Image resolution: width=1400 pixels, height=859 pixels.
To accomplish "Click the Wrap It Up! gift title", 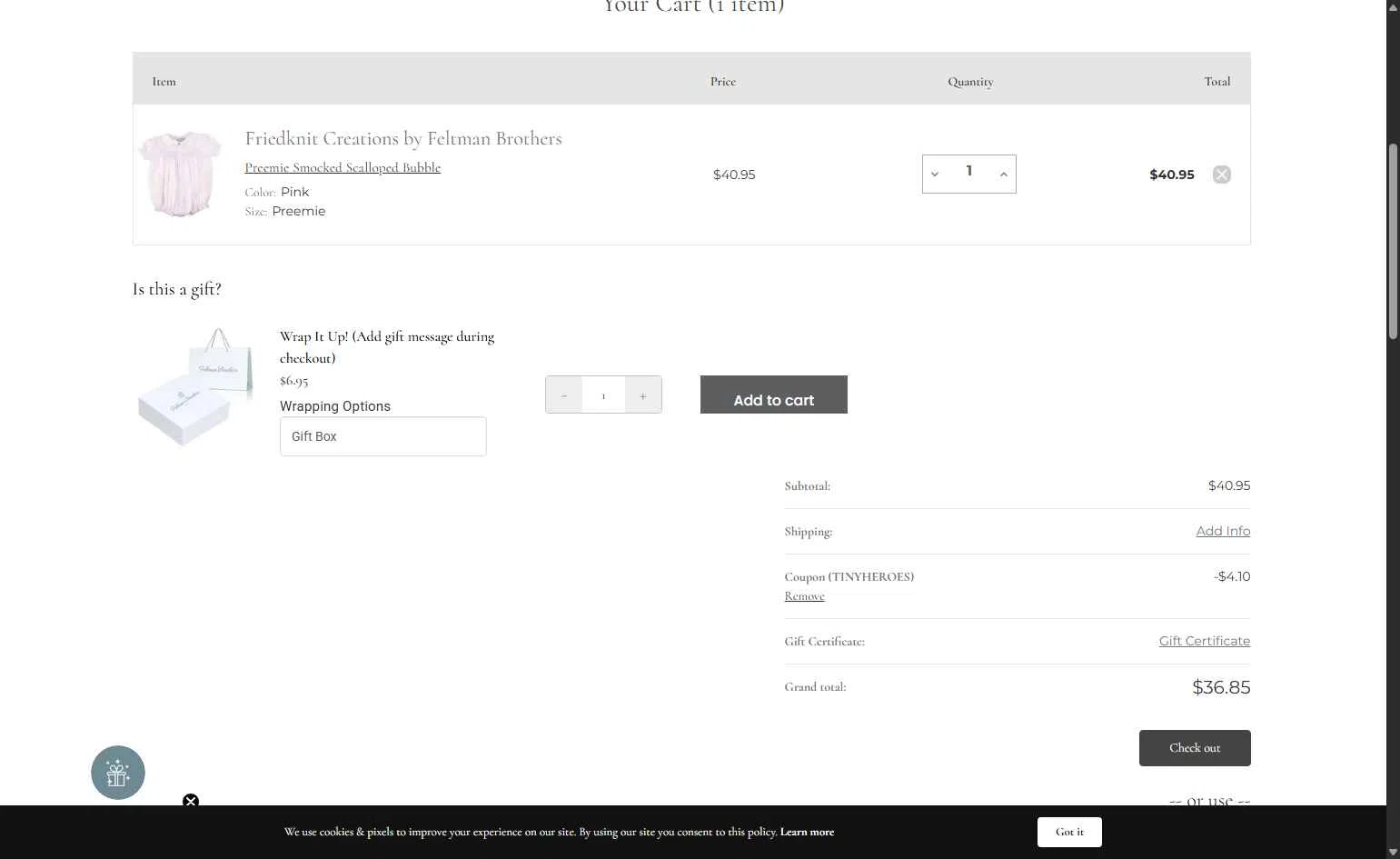I will (387, 347).
